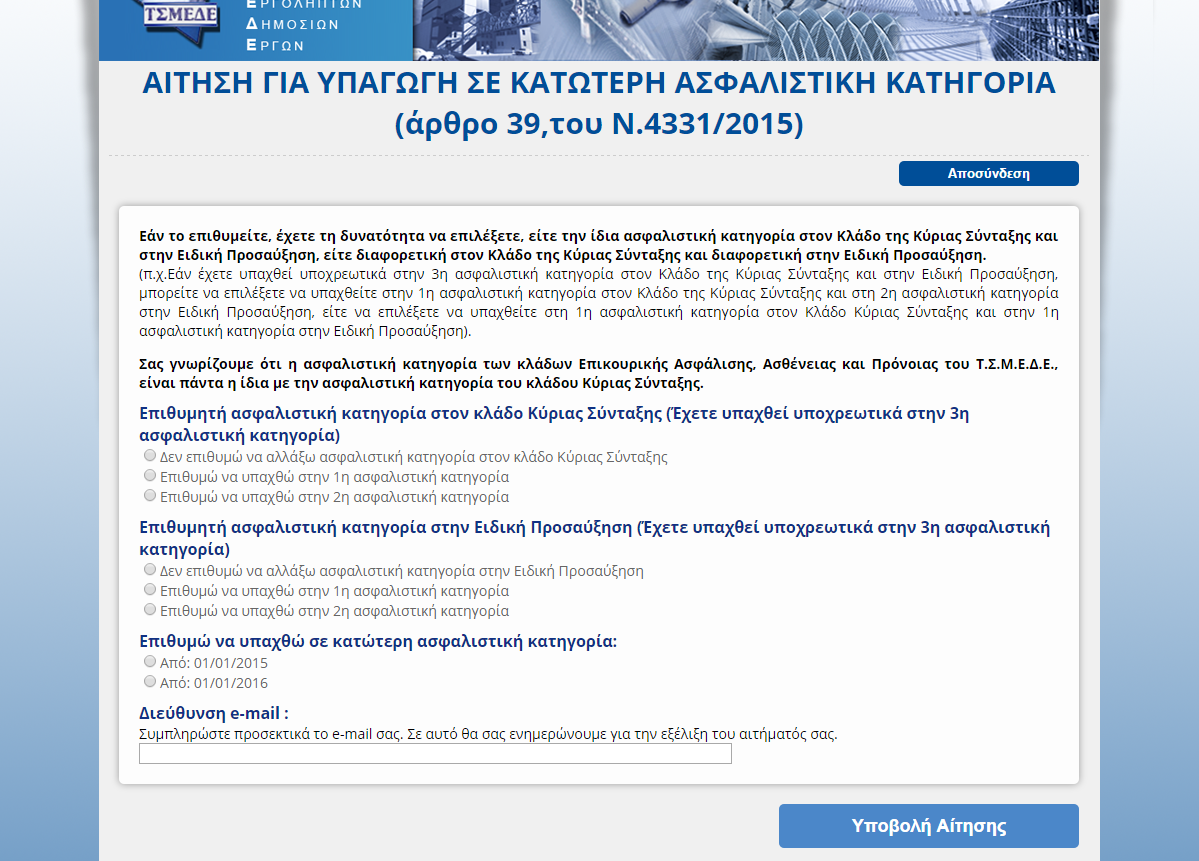Click the heading Επιθυμητή ασφαλιστική κατηγορία στην Ειδική Προσαύξηση
The width and height of the screenshot is (1199, 861).
(x=595, y=538)
